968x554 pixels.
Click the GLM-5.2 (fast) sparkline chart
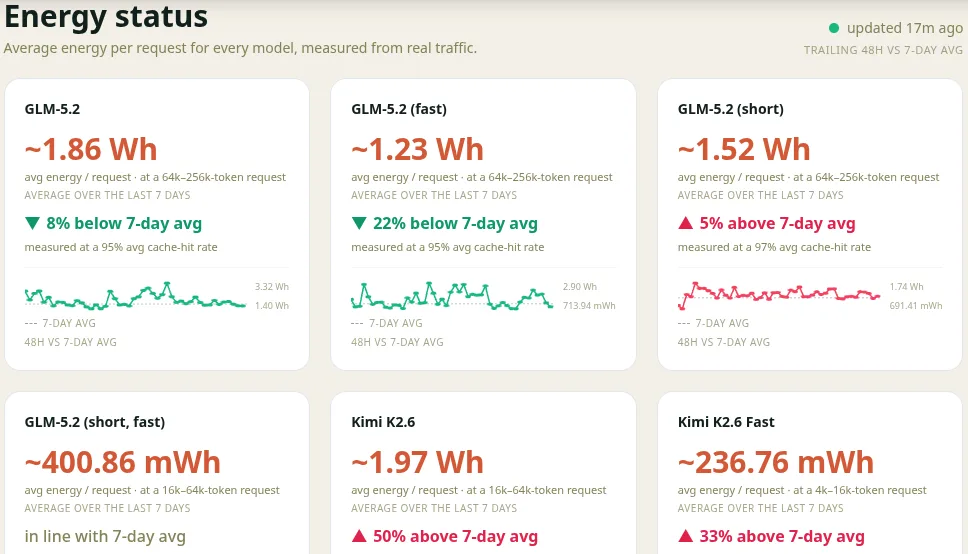tap(452, 296)
